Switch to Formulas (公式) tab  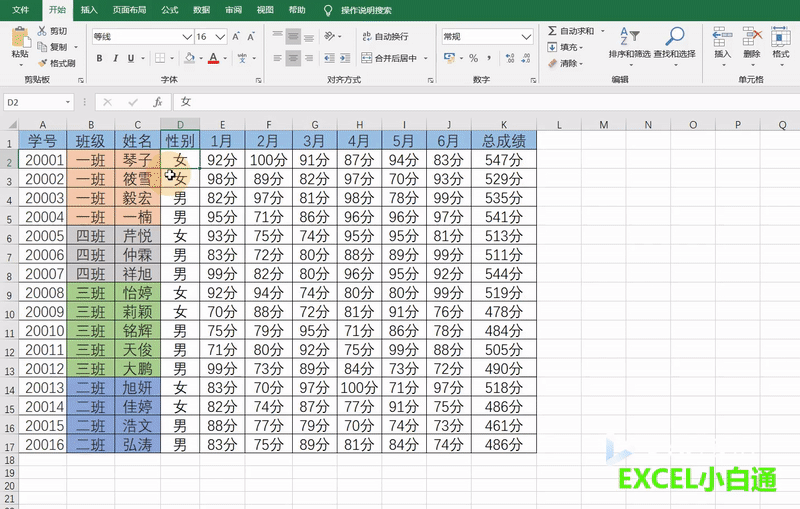click(170, 10)
